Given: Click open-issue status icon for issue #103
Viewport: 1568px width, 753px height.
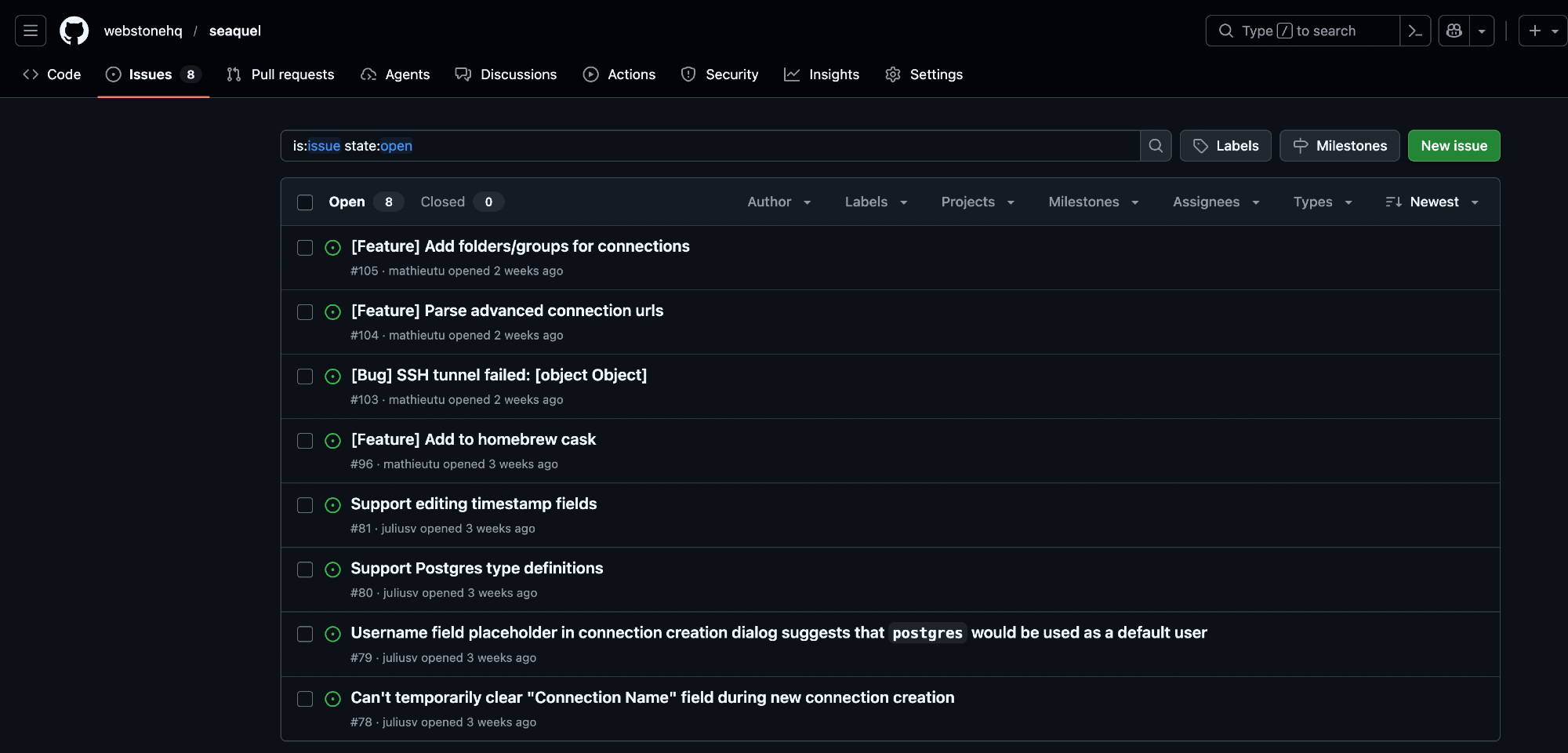Looking at the screenshot, I should (332, 376).
